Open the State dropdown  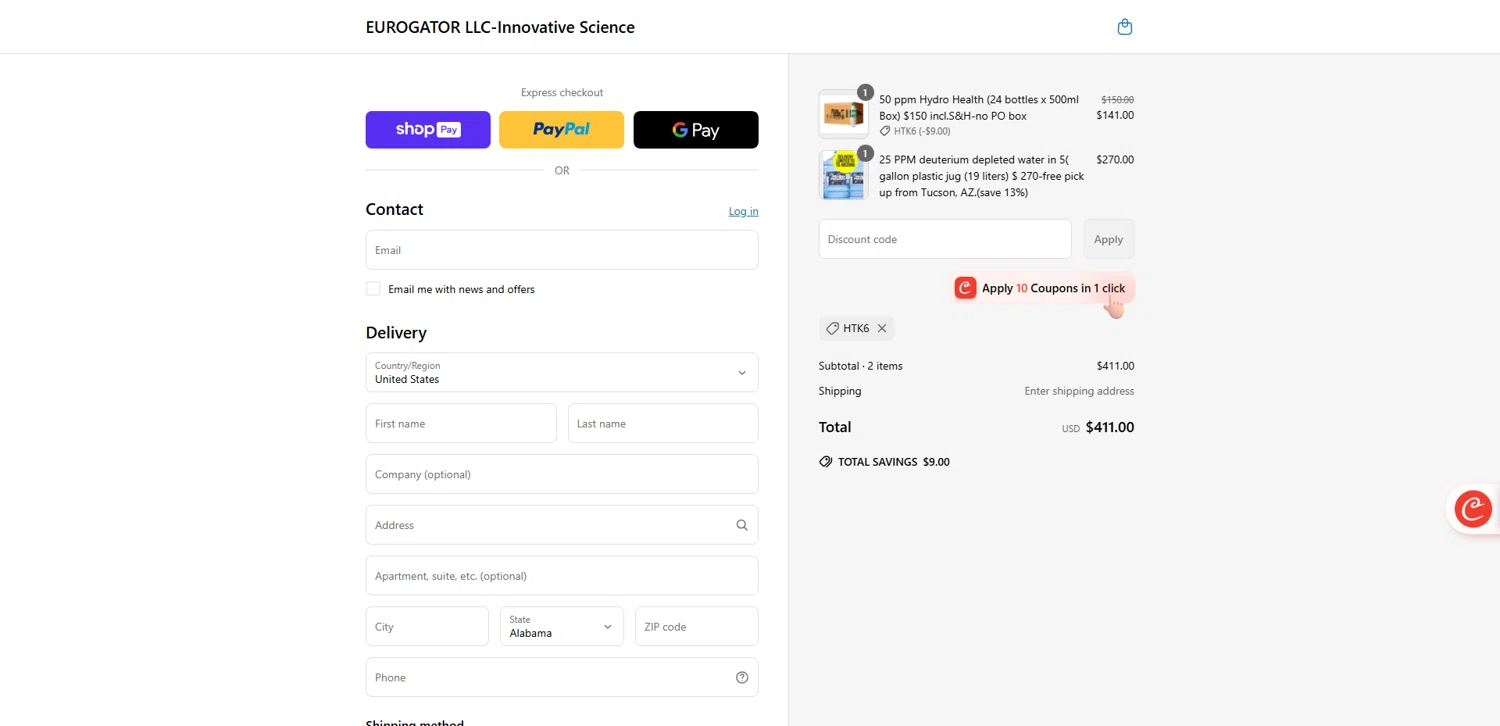click(562, 626)
